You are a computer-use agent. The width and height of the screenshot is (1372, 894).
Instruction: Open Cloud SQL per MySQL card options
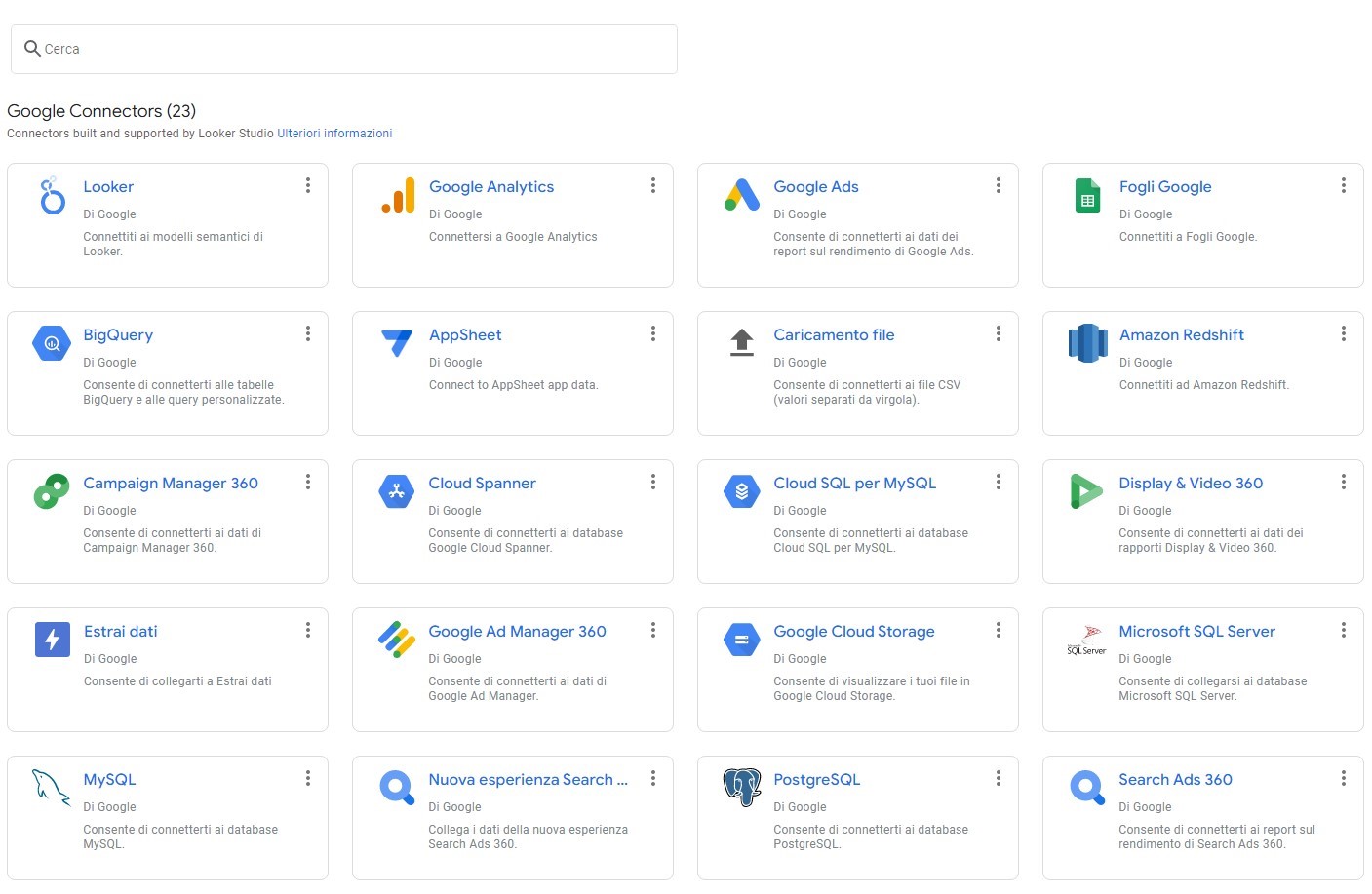coord(999,482)
